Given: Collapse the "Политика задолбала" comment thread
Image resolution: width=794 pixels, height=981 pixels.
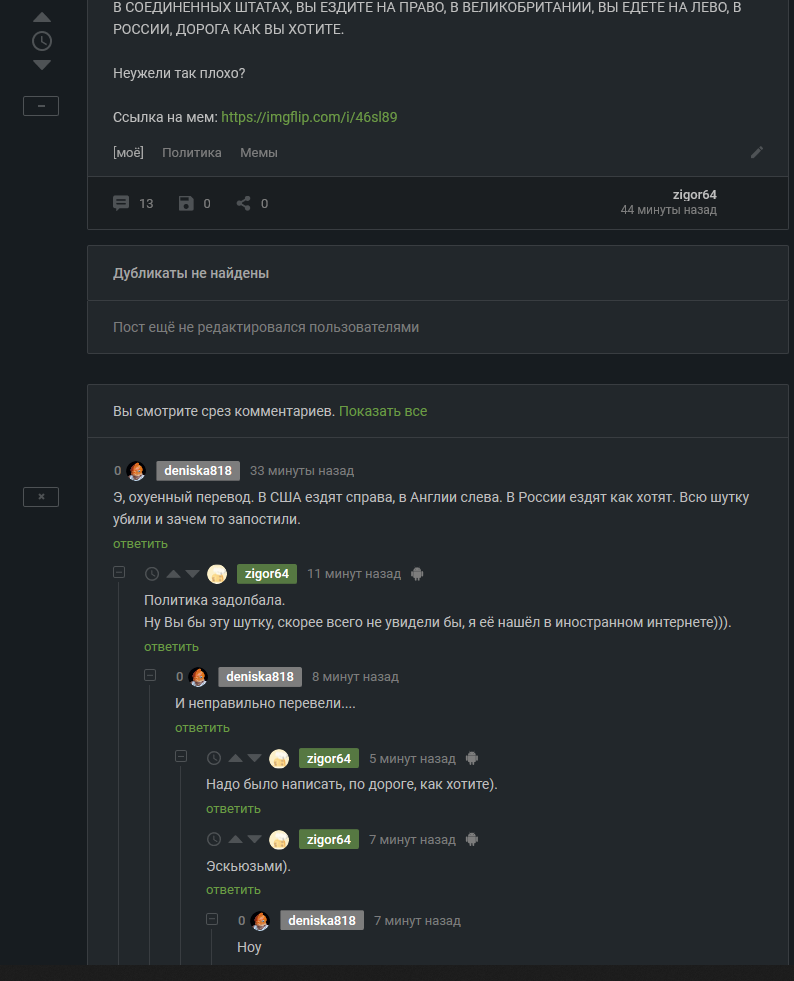Looking at the screenshot, I should (x=119, y=573).
